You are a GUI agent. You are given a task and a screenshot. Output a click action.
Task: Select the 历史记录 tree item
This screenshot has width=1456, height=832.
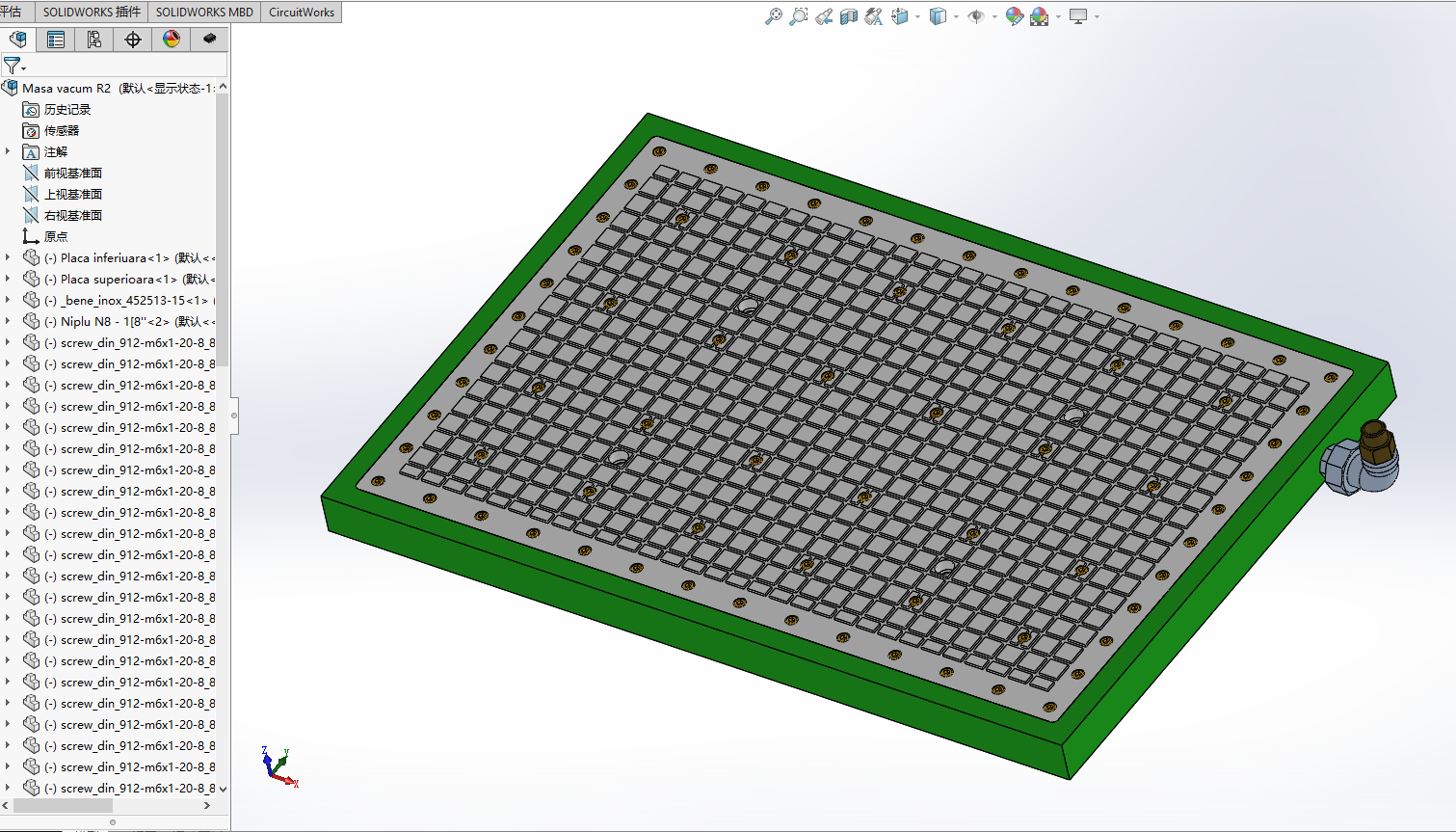pos(67,109)
